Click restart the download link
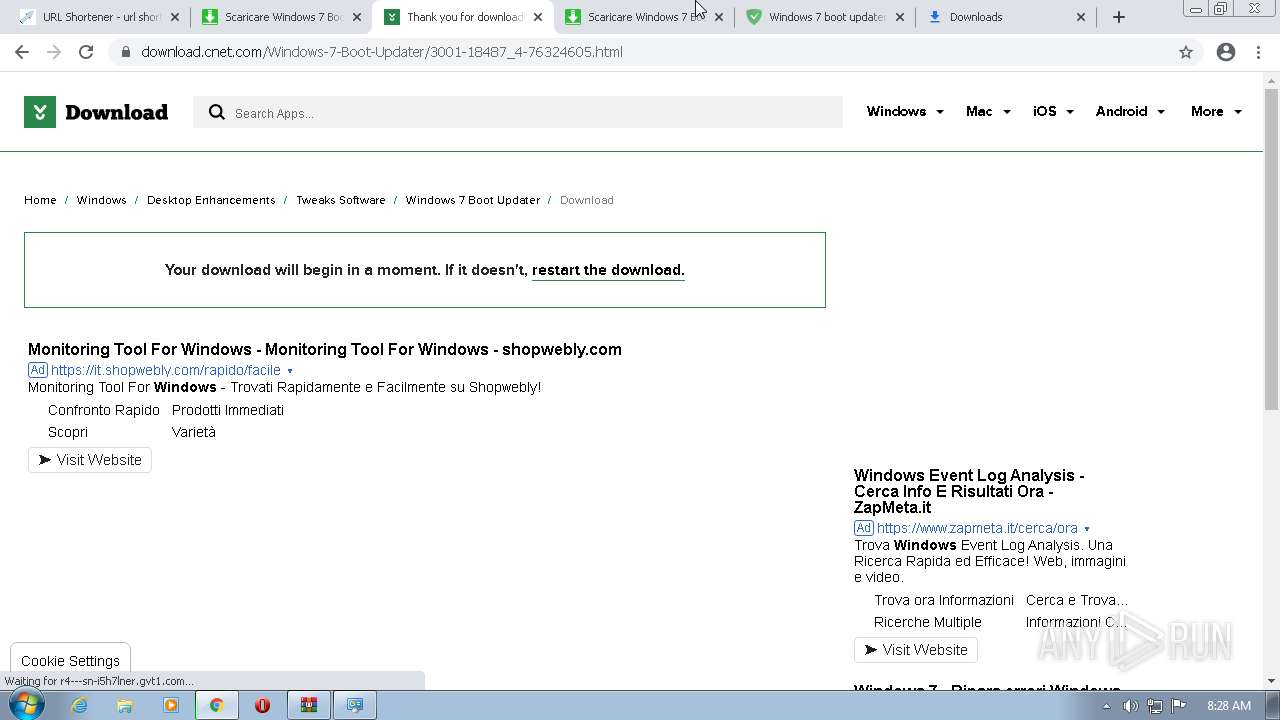The image size is (1280, 720). [x=608, y=270]
